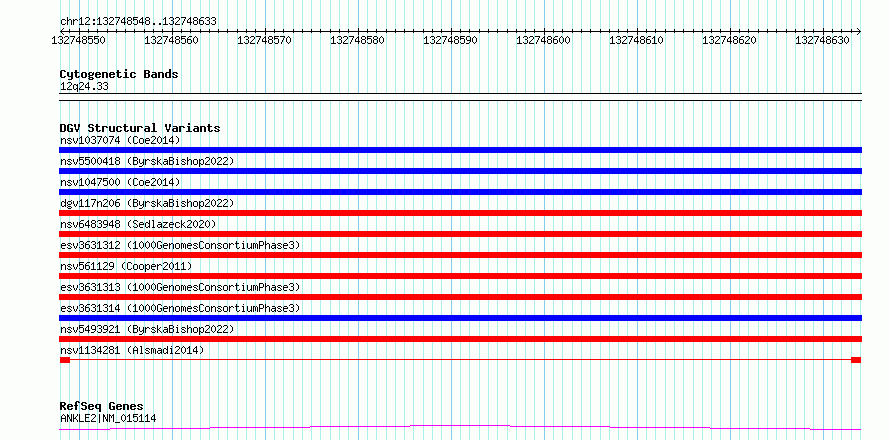Click the black 12q24.33 cytogenetic band line
This screenshot has height=440, width=890.
tap(460, 97)
